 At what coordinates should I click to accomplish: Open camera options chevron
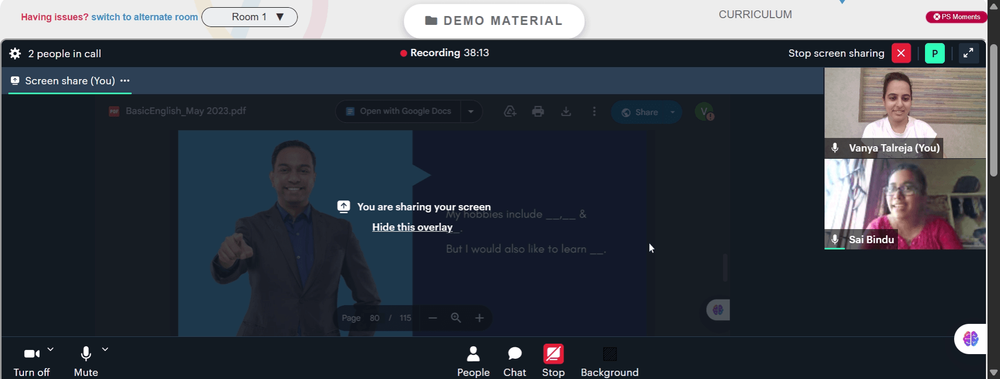50,349
